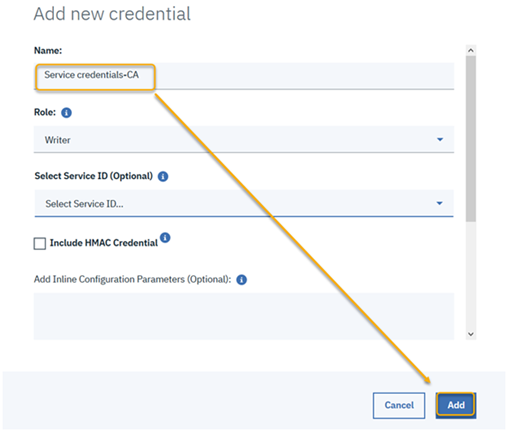The image size is (508, 433).
Task: Click the Inline Configuration Parameters text area
Action: pyautogui.click(x=244, y=316)
